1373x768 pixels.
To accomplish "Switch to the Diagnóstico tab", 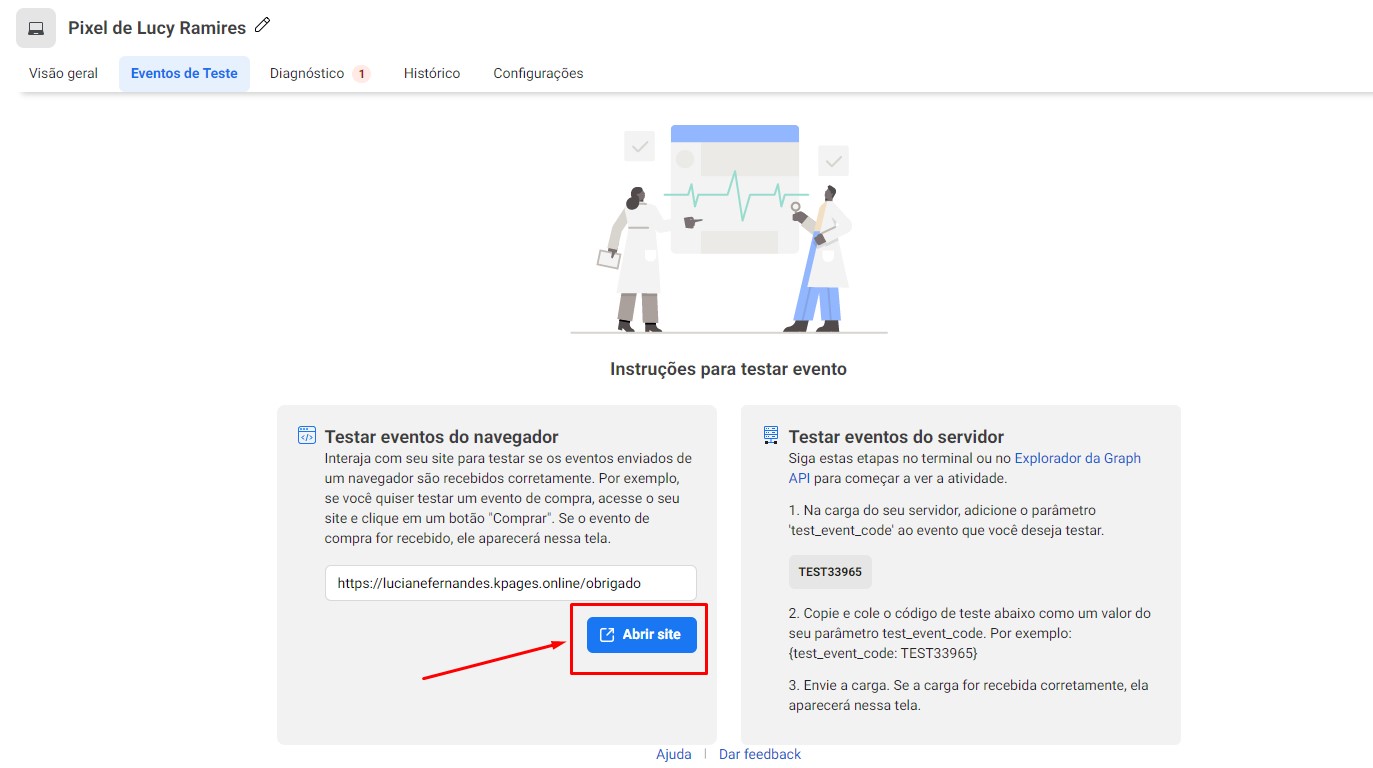I will 307,74.
